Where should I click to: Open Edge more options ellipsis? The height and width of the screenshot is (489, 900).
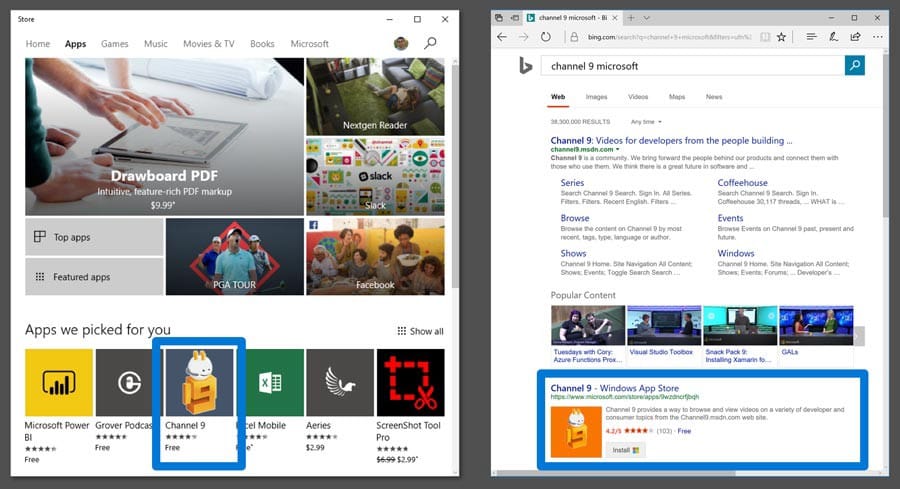tap(878, 37)
